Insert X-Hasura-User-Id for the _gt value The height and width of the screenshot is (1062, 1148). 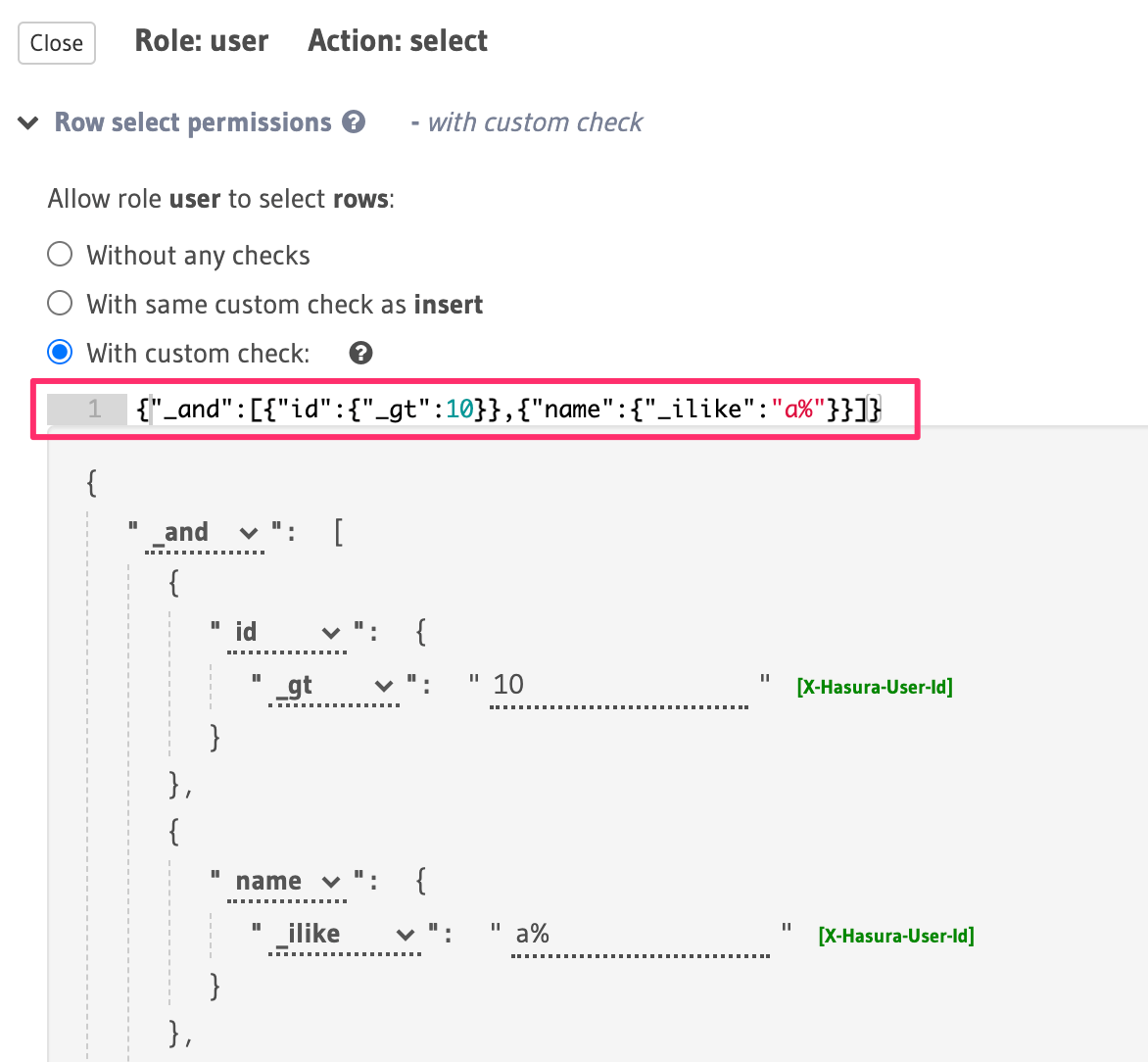875,687
